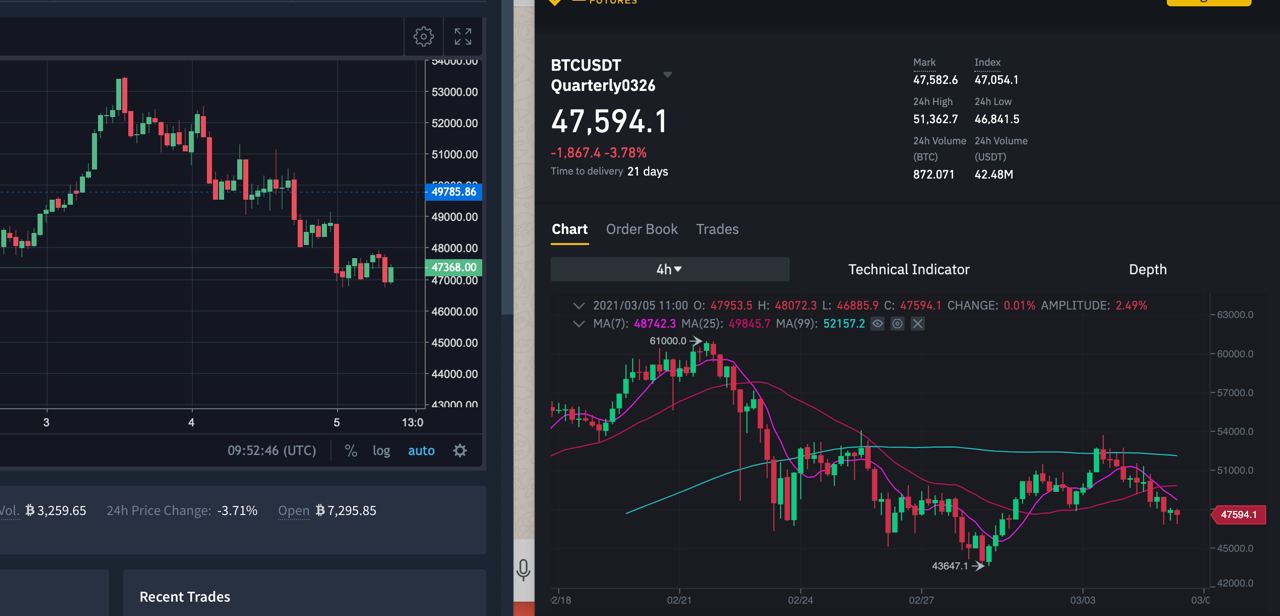This screenshot has width=1280, height=616.
Task: Click the Vol 3,259.65 value
Action: pyautogui.click(x=55, y=511)
